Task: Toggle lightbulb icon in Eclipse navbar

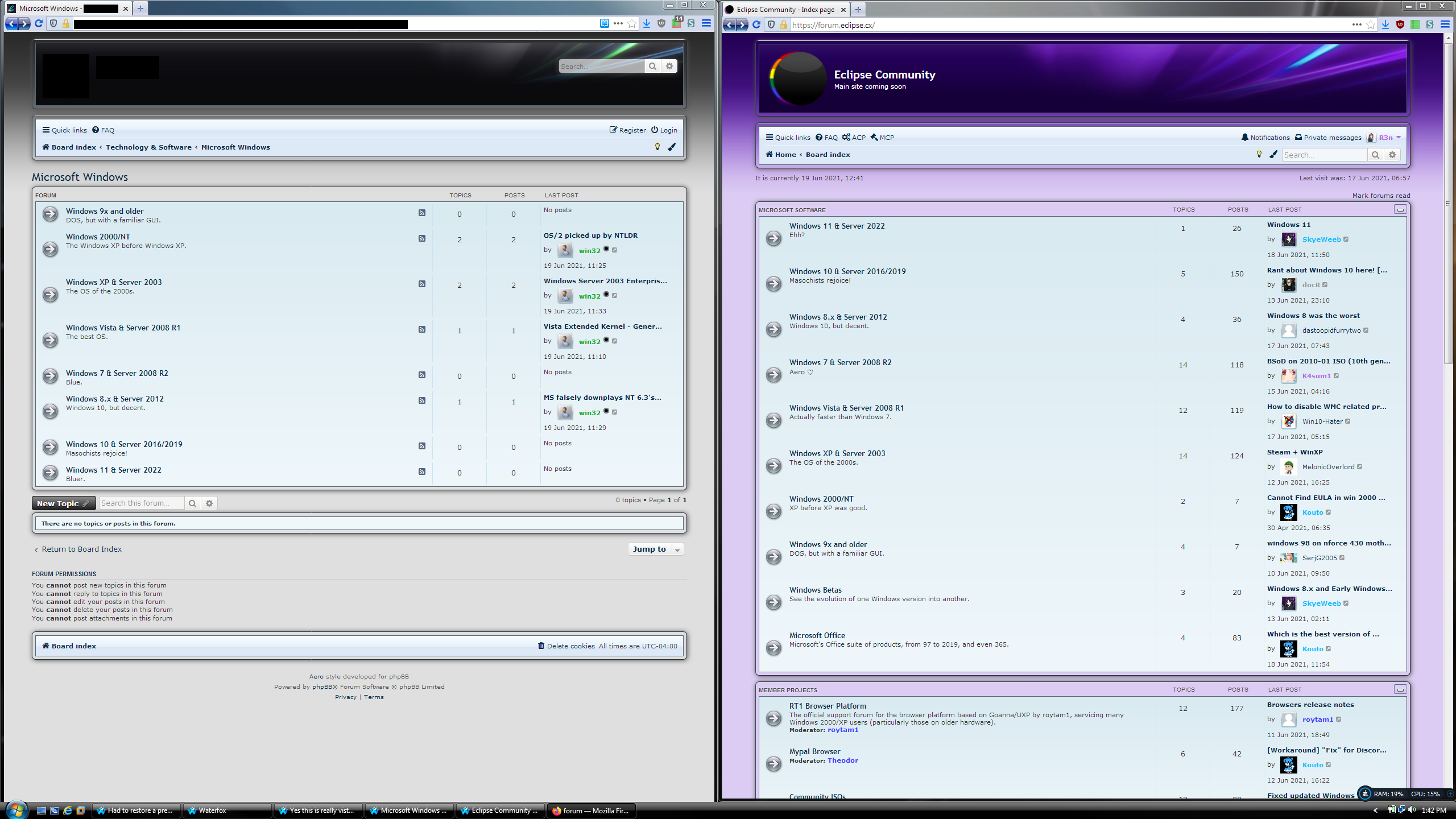Action: [x=1259, y=154]
